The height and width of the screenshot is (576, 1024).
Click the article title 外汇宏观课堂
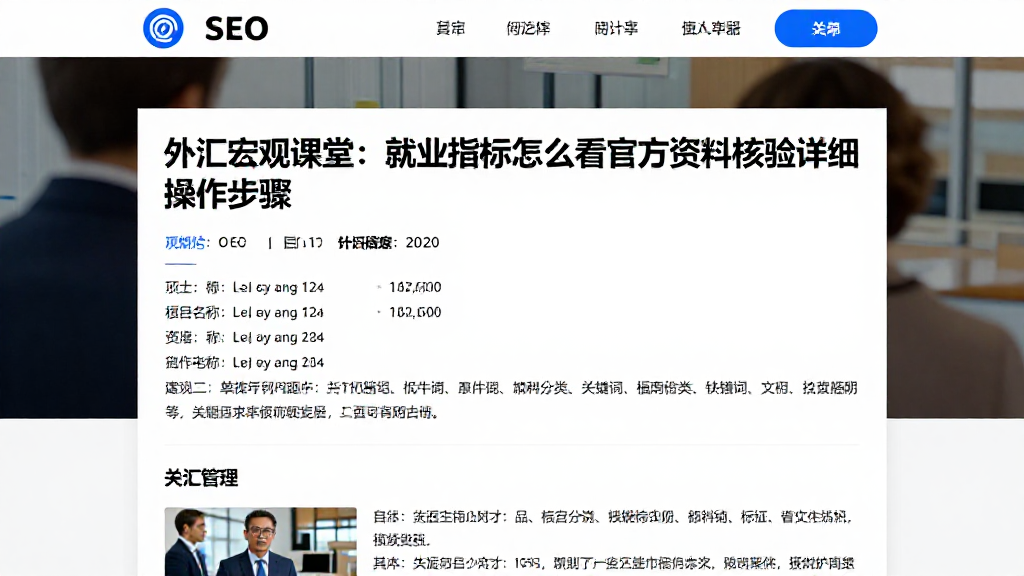pyautogui.click(x=511, y=174)
